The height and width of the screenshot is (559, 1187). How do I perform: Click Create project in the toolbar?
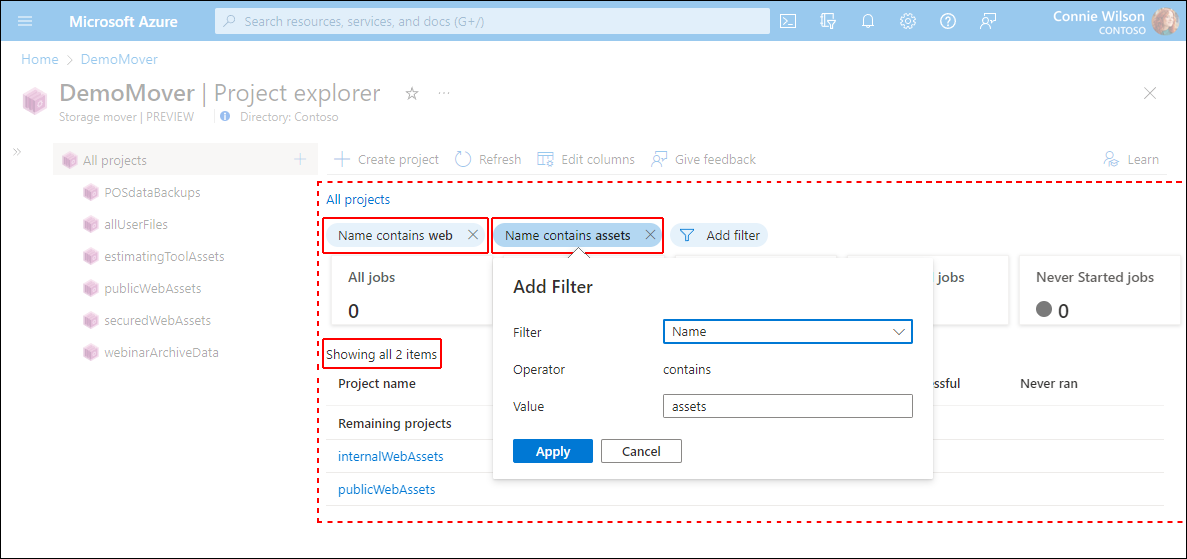click(386, 159)
